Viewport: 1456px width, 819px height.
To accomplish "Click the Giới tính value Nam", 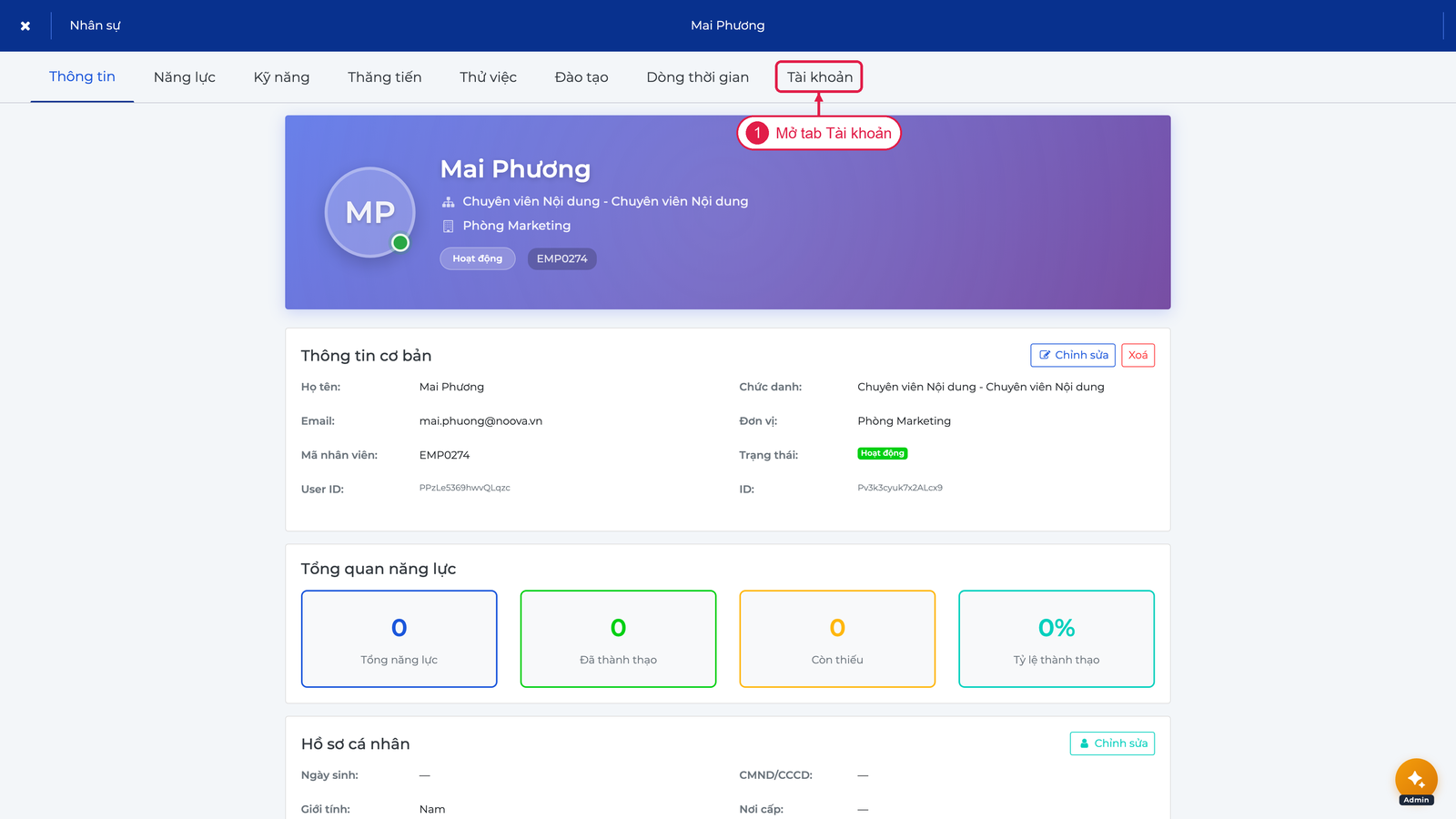I will click(432, 809).
